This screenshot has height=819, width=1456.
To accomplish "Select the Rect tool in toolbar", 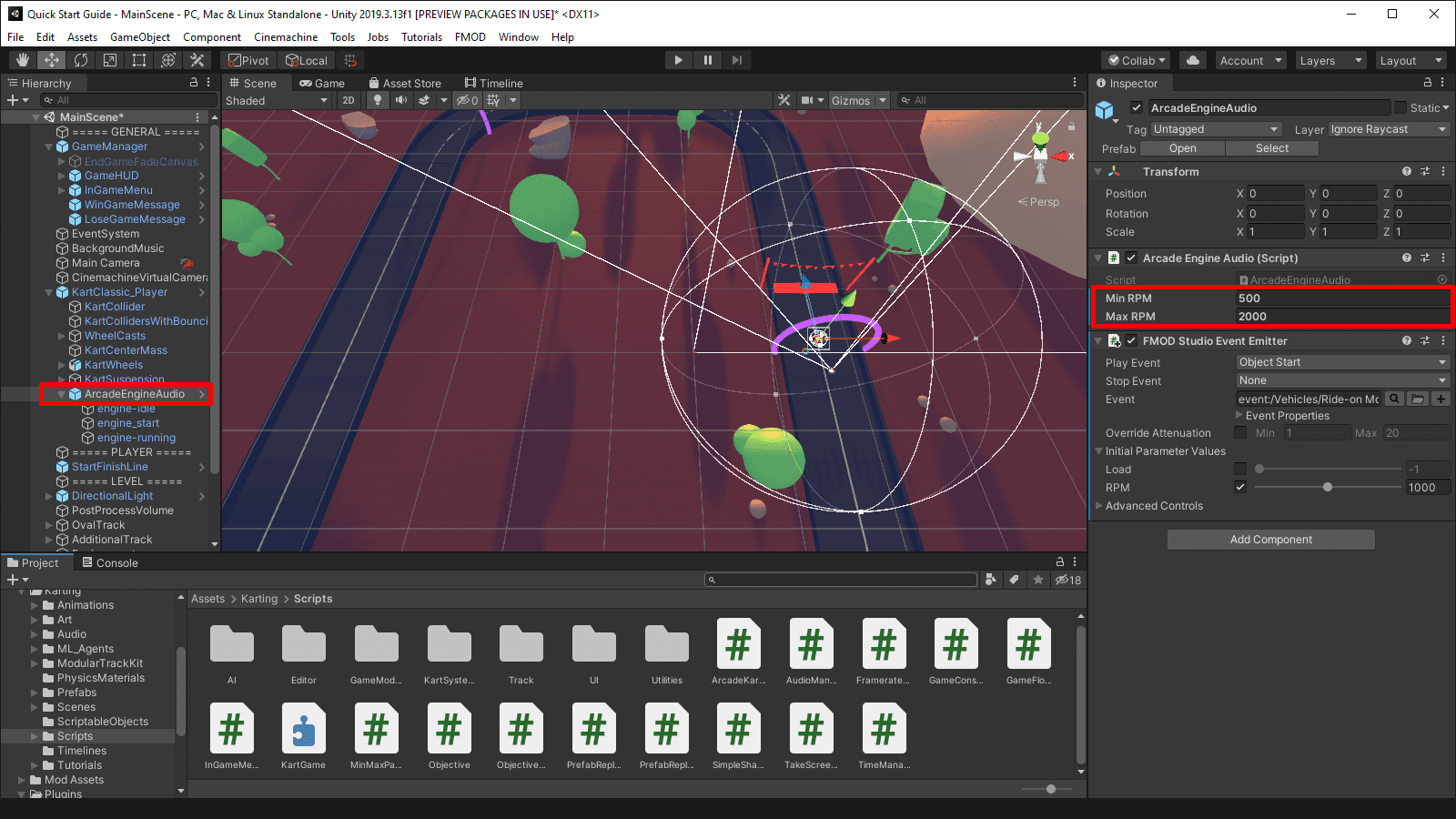I will (x=139, y=60).
